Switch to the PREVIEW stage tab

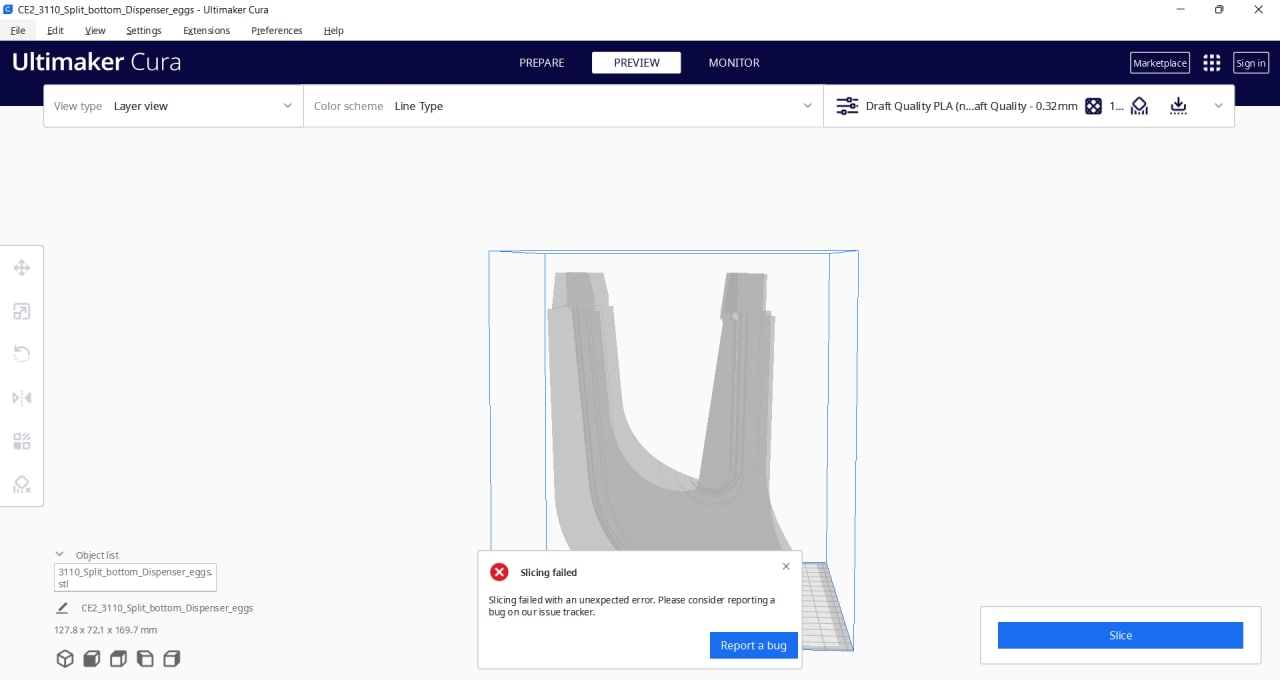[x=636, y=63]
